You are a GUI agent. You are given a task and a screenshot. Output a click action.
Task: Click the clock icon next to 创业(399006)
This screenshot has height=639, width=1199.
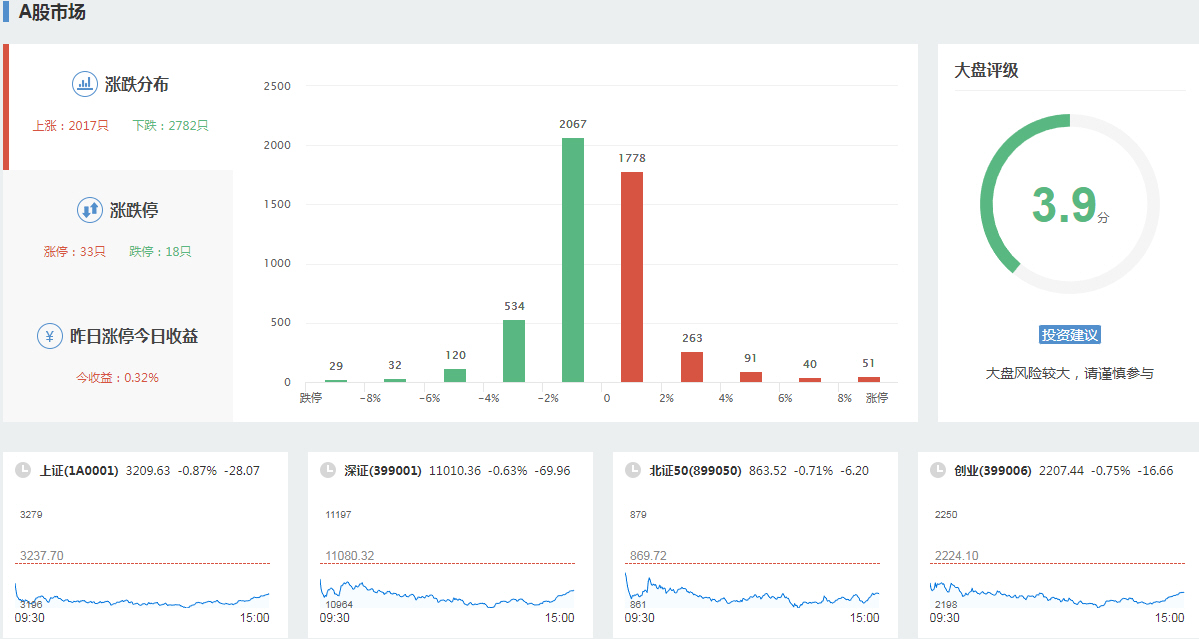point(937,470)
